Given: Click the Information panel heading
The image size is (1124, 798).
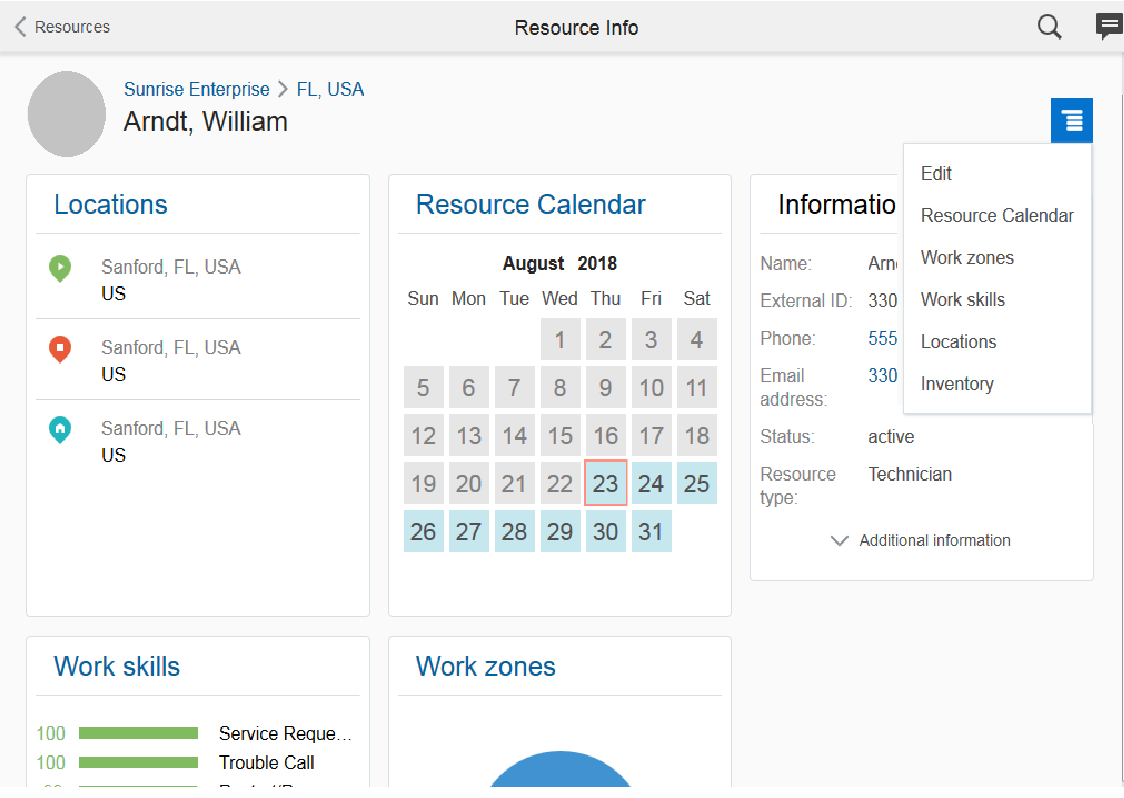Looking at the screenshot, I should click(x=837, y=205).
